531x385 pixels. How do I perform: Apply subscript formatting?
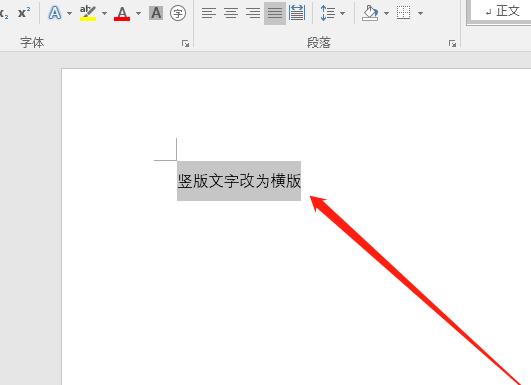coord(4,14)
